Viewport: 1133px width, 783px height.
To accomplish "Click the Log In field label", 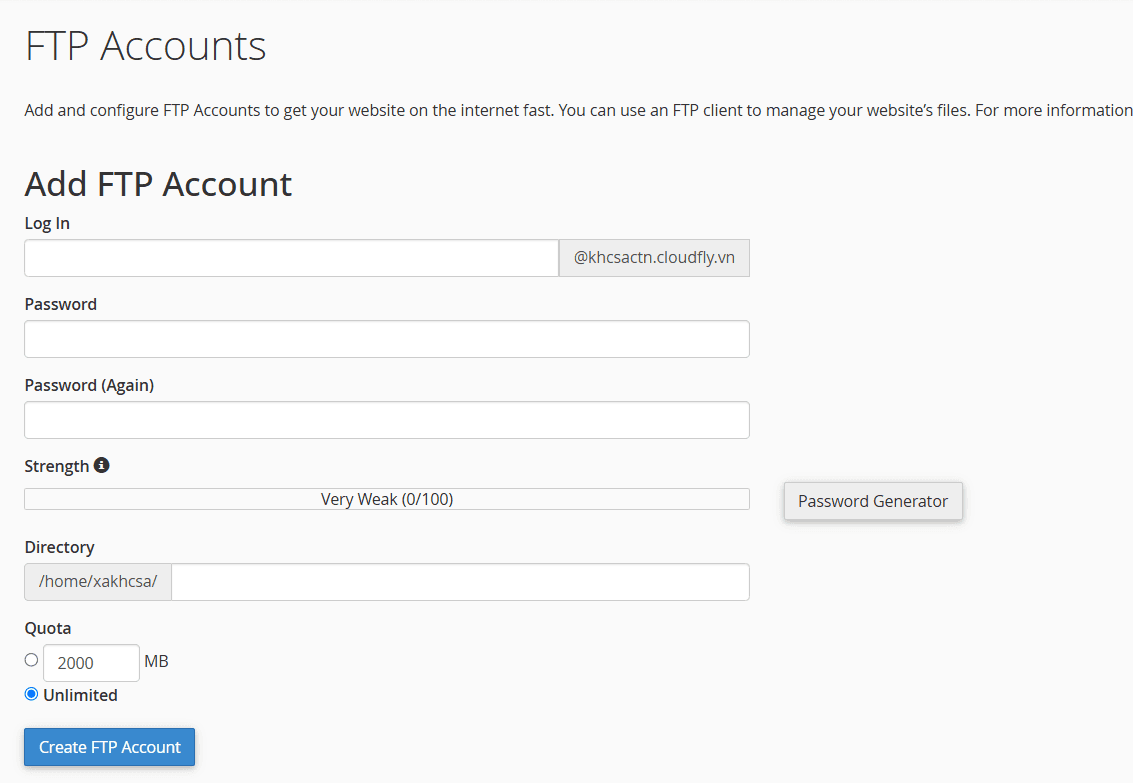I will pyautogui.click(x=47, y=223).
